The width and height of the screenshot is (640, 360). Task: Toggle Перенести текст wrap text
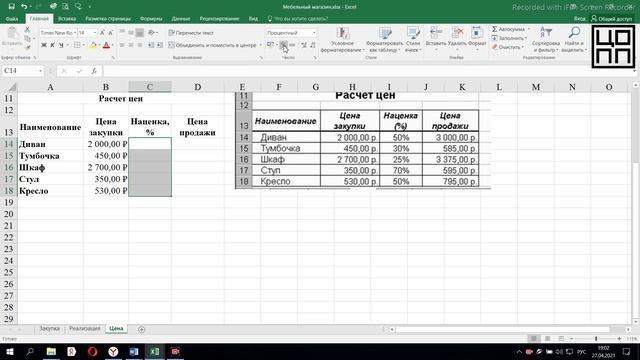pyautogui.click(x=191, y=33)
